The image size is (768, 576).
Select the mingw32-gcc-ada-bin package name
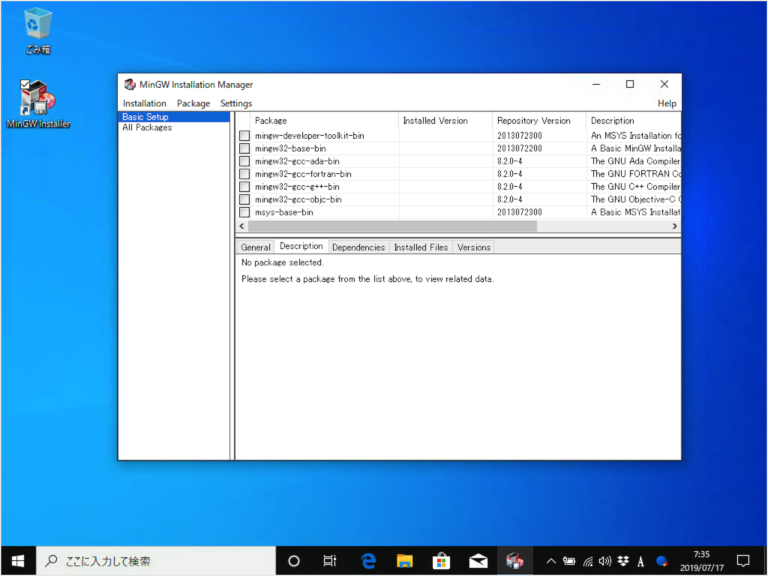coord(297,161)
